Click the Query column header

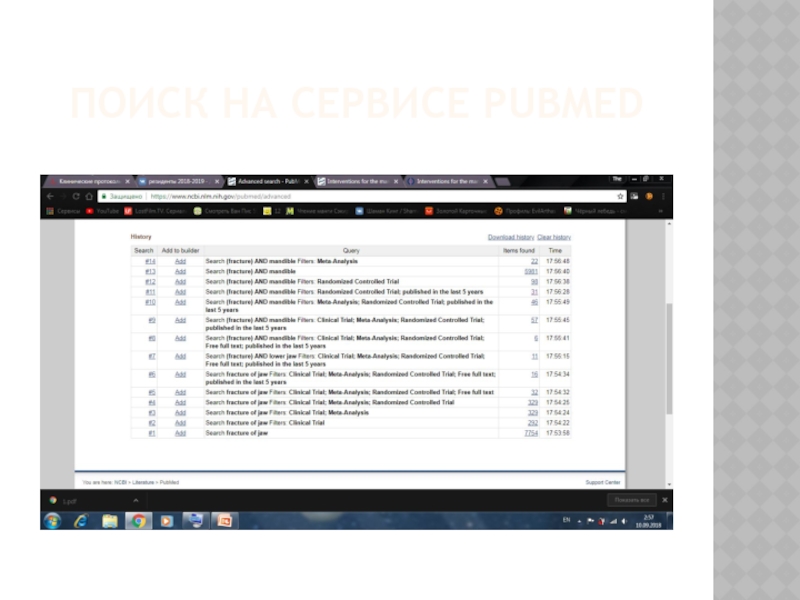(351, 251)
